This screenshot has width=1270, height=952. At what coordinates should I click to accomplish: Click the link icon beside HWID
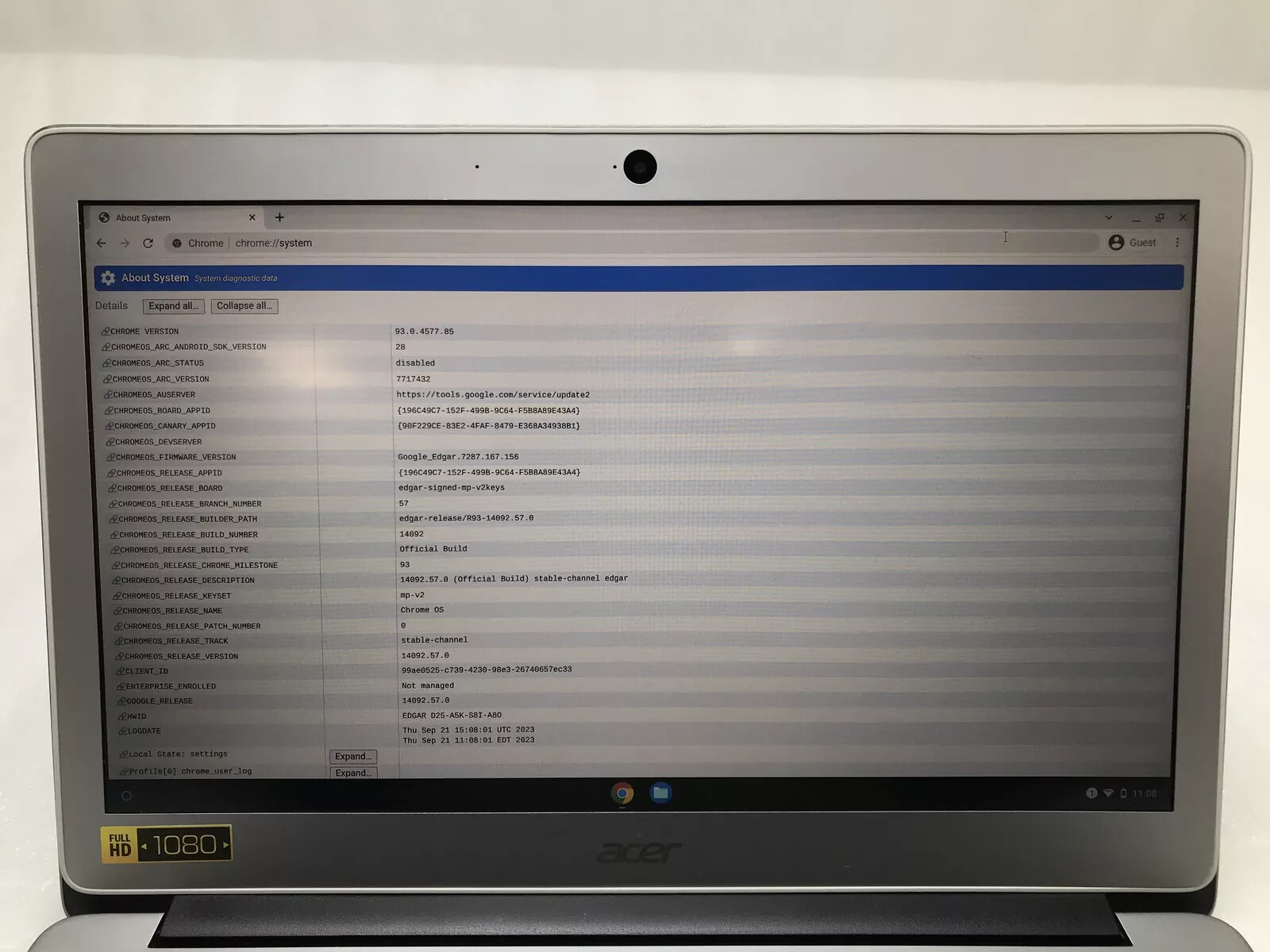pos(122,716)
